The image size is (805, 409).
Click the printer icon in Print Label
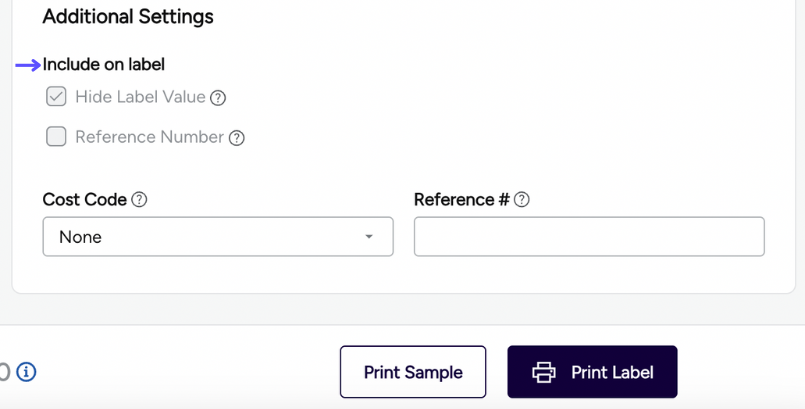[x=544, y=372]
